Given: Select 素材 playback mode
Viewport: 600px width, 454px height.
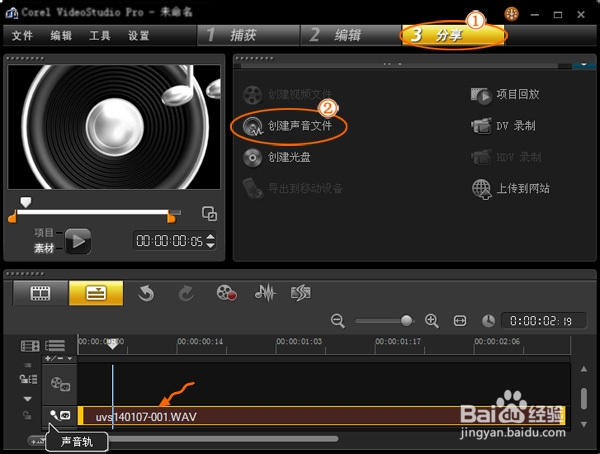Looking at the screenshot, I should tap(44, 248).
